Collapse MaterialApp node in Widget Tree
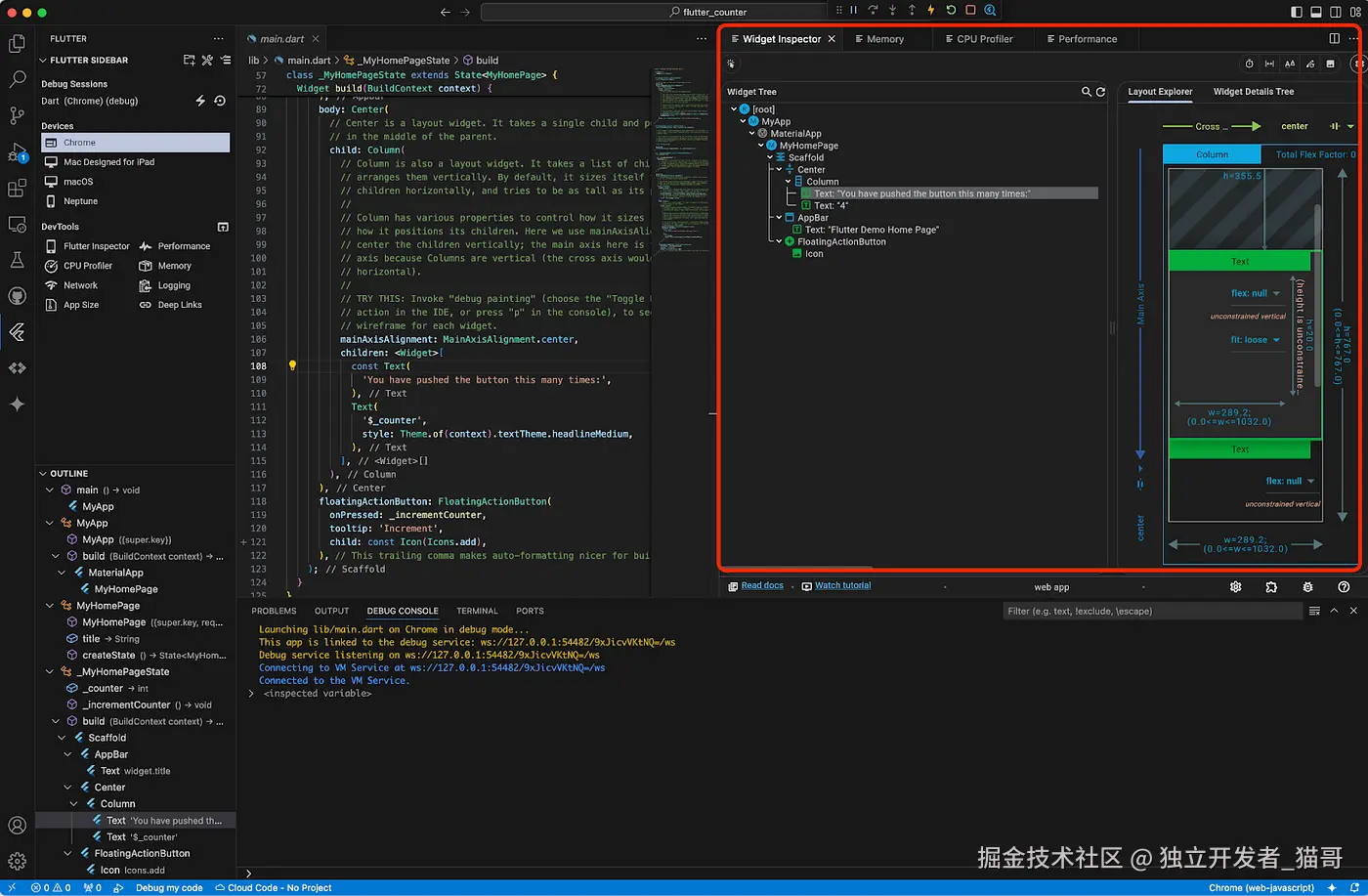 tap(751, 134)
